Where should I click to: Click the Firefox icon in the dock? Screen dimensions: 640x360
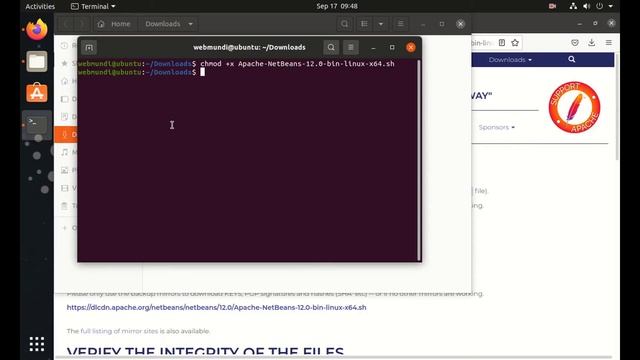[37, 30]
